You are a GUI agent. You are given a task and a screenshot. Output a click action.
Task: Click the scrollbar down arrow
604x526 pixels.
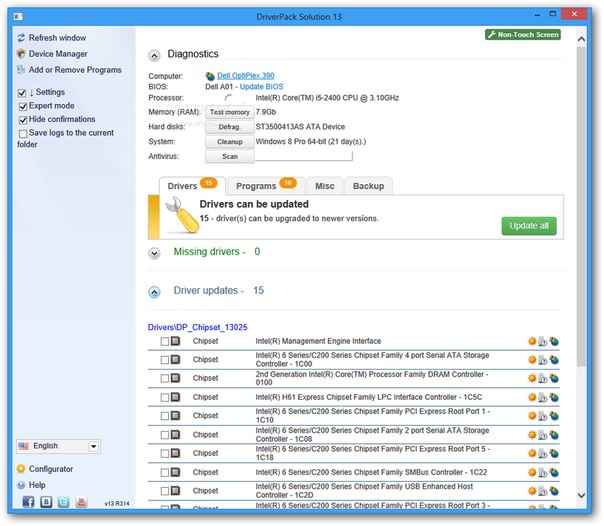point(581,495)
